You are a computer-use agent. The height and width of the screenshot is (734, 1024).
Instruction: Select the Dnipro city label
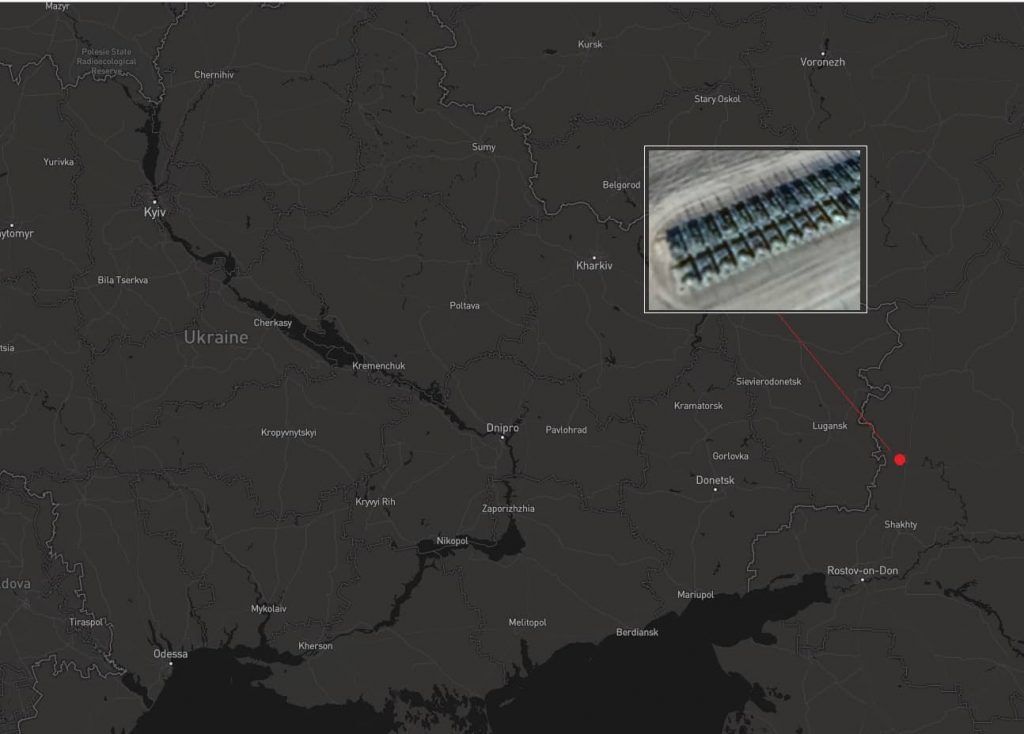pyautogui.click(x=502, y=428)
